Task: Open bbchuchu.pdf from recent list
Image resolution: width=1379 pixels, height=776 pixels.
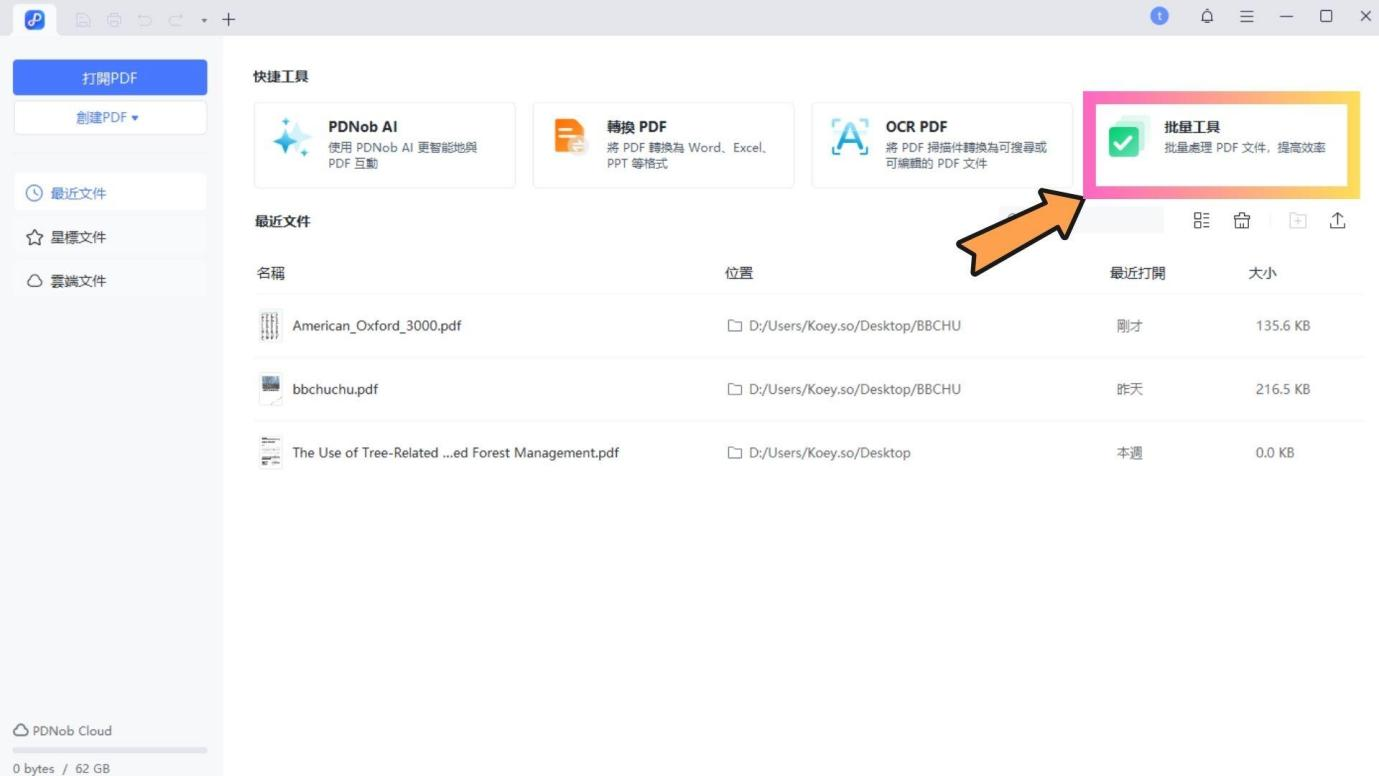Action: (x=335, y=389)
